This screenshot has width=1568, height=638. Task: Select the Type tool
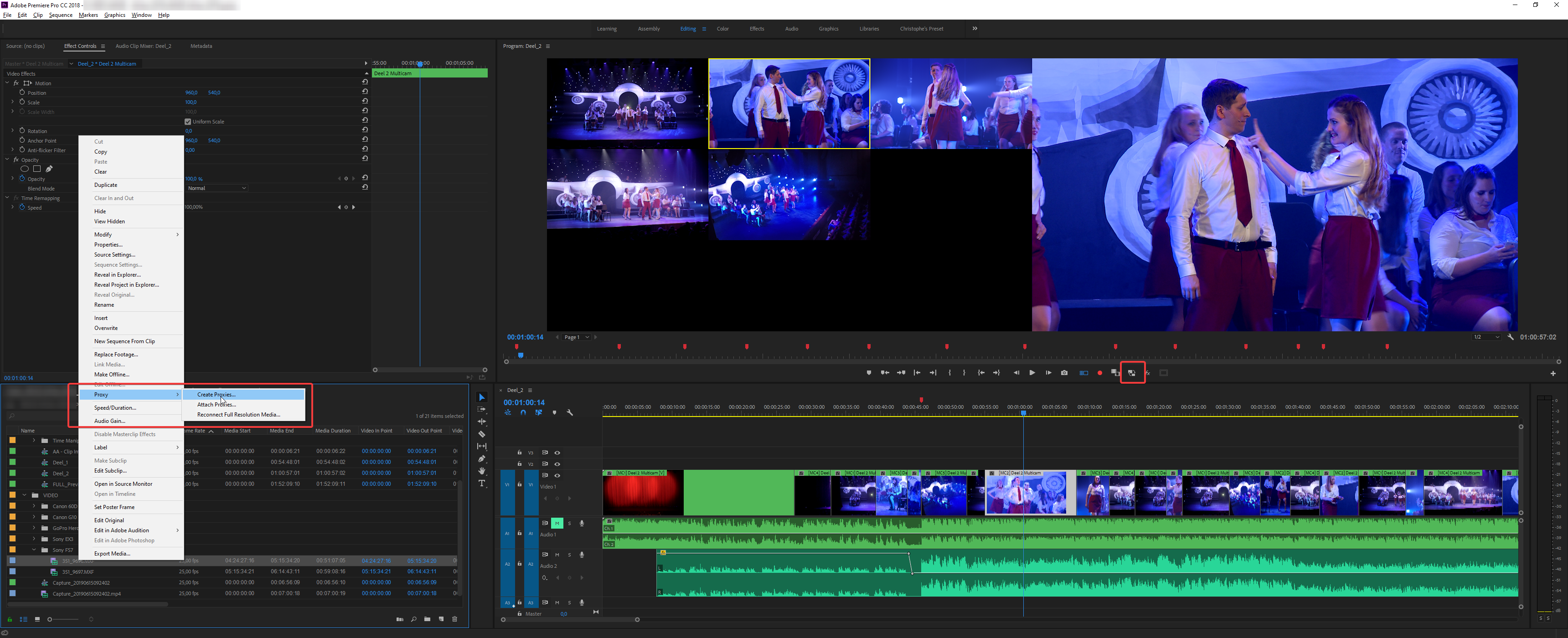tap(481, 484)
